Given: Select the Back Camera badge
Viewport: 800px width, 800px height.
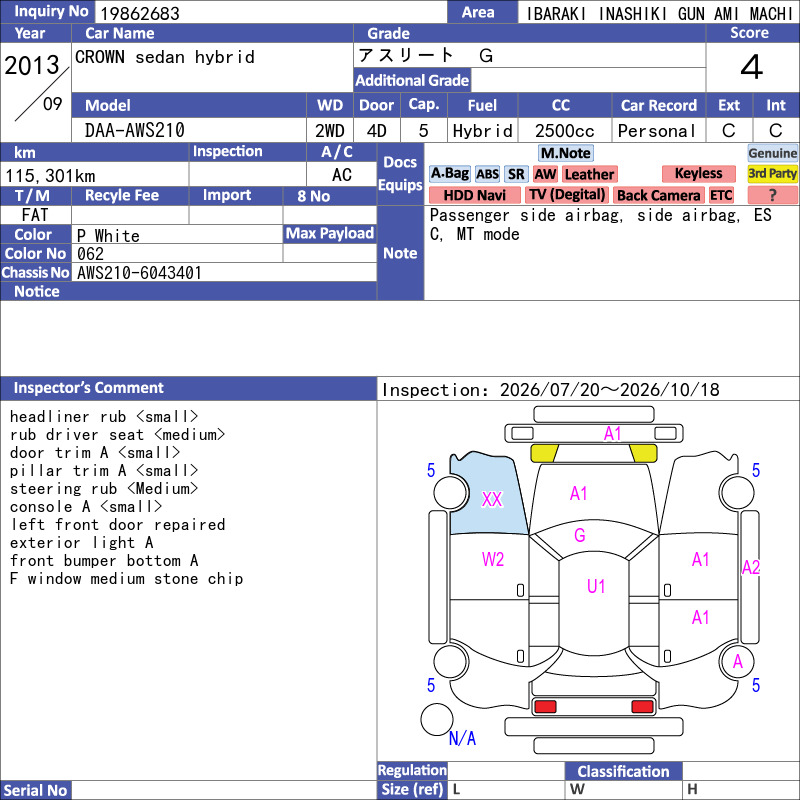Looking at the screenshot, I should pyautogui.click(x=658, y=195).
